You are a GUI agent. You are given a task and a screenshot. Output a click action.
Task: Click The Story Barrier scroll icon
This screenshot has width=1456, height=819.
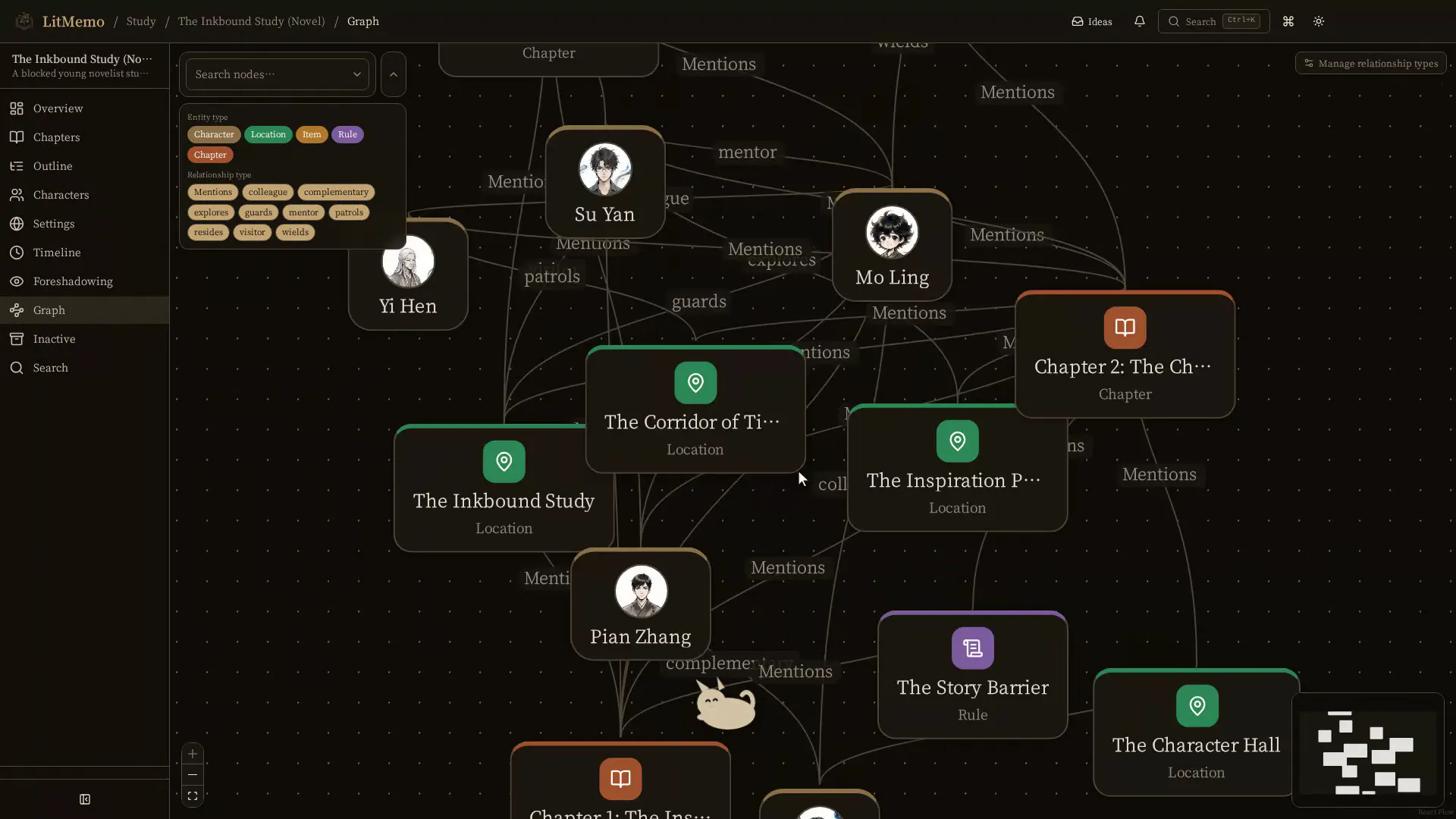(x=973, y=648)
